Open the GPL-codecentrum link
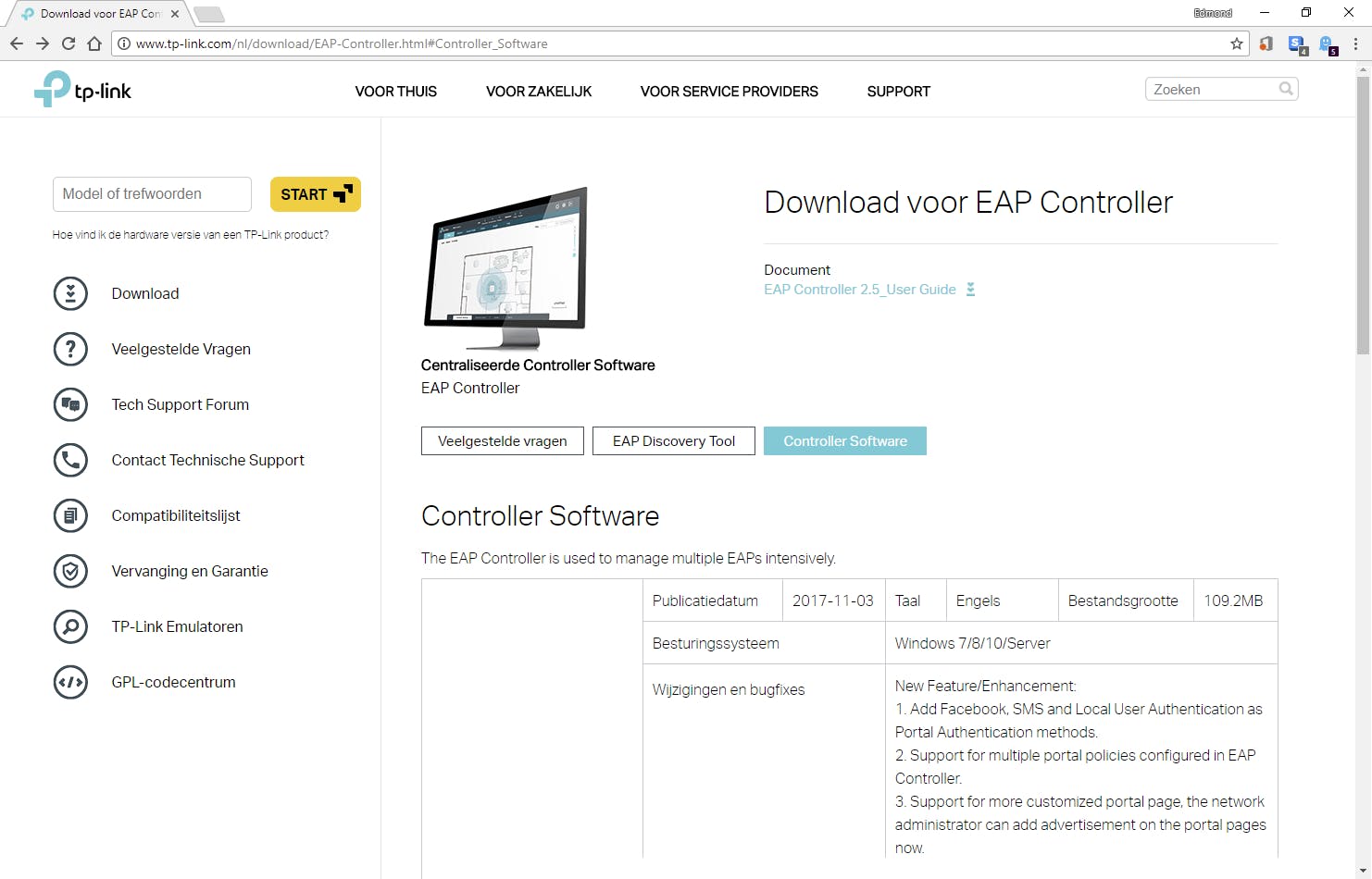1372x879 pixels. click(174, 682)
